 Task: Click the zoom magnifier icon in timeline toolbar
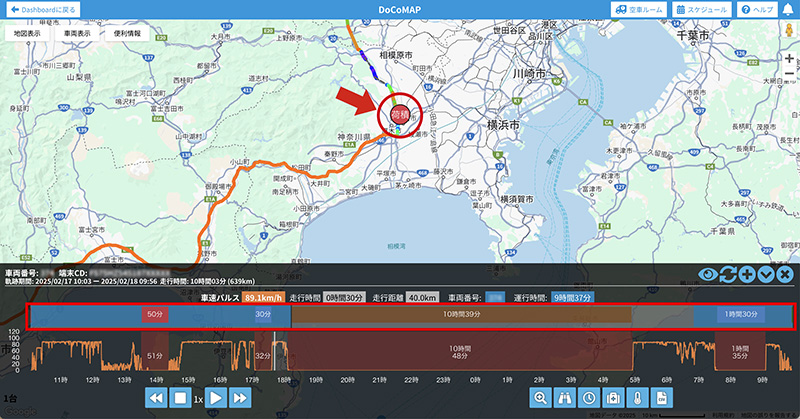click(541, 397)
